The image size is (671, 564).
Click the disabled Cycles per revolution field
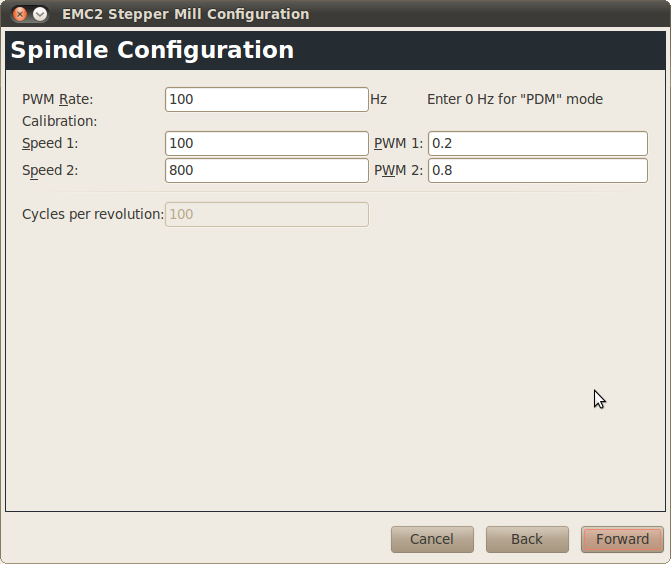[267, 214]
